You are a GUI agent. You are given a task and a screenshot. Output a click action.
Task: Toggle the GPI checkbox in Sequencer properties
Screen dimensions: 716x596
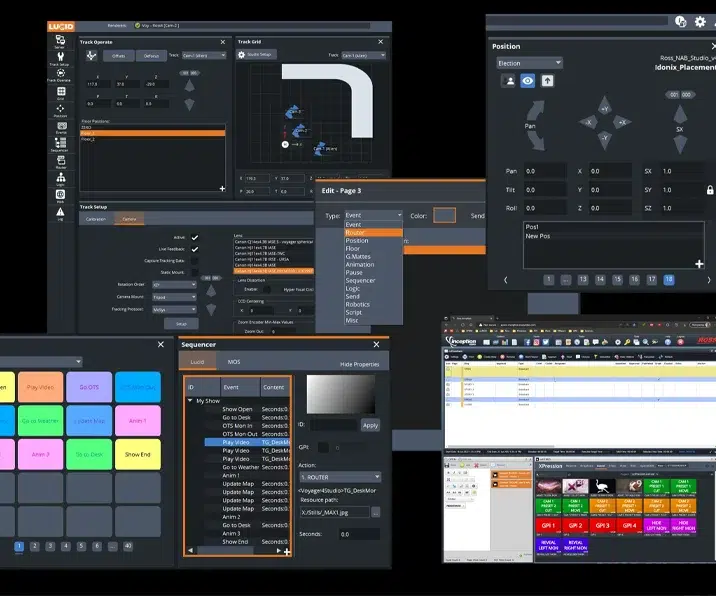323,448
